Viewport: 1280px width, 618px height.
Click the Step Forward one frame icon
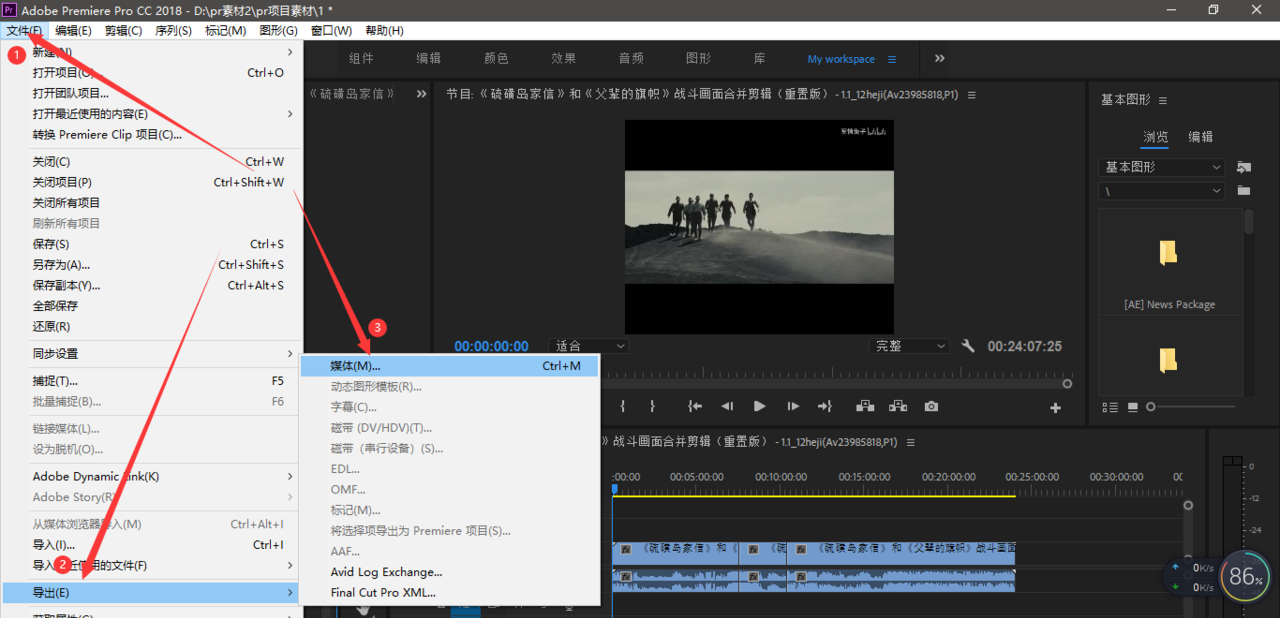pyautogui.click(x=792, y=406)
